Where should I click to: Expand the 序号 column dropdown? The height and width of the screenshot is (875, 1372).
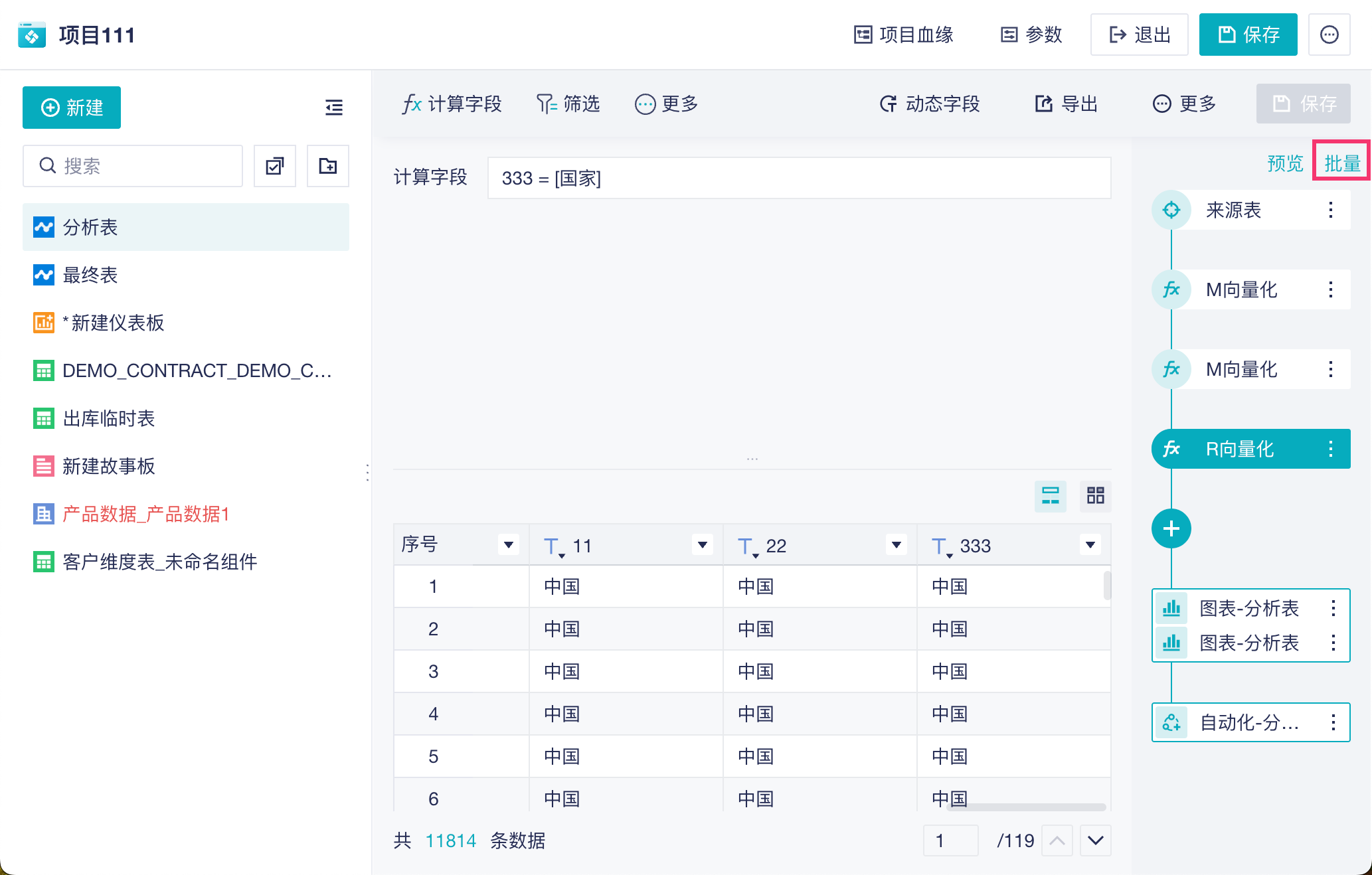click(x=508, y=545)
